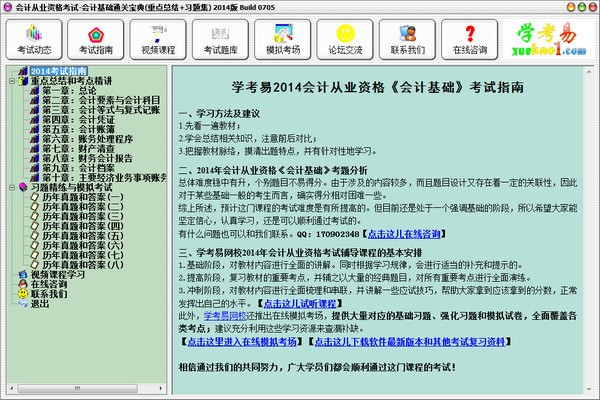Select 在线咨询 tree item
Screen dimensions: 600x400
[49, 284]
